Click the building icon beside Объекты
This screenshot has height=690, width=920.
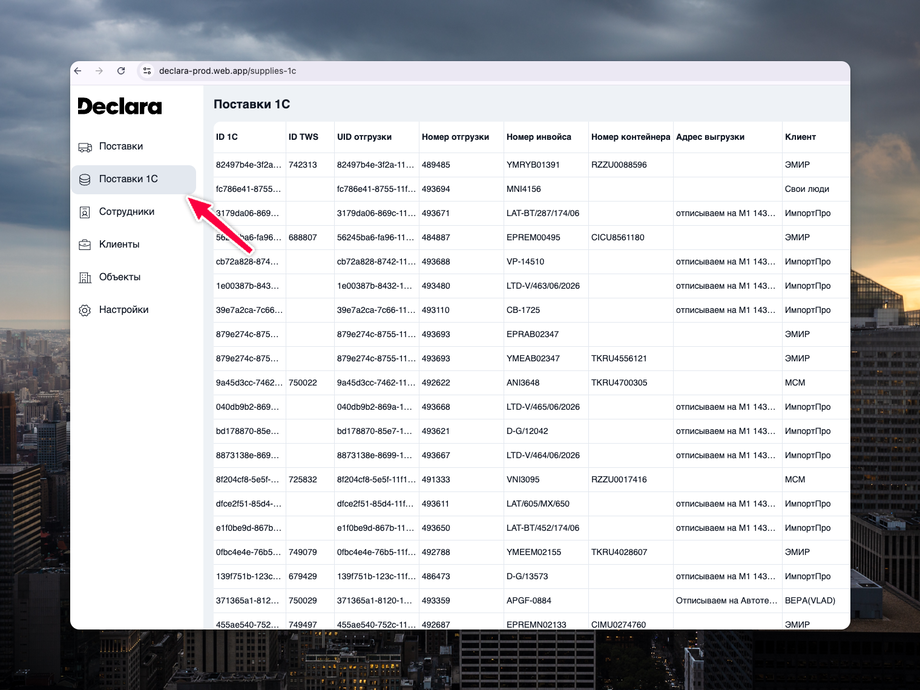click(x=85, y=278)
